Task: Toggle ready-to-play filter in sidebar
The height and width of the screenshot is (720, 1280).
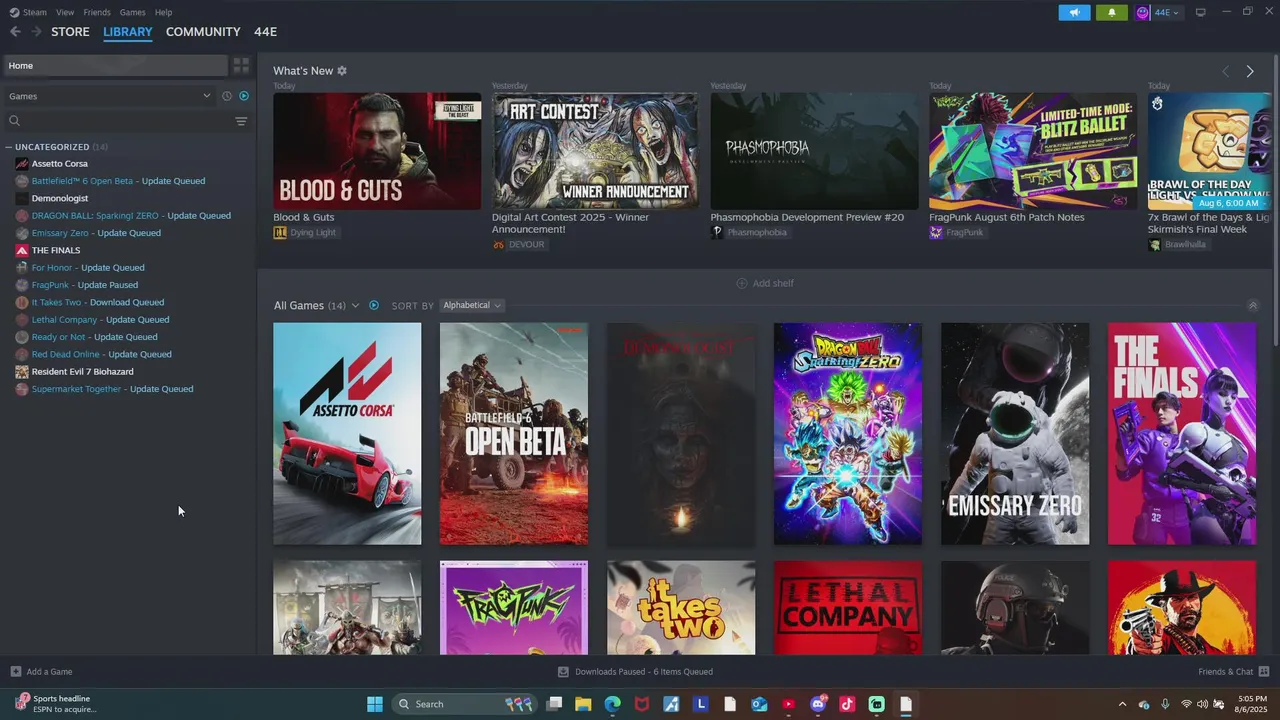Action: [244, 96]
